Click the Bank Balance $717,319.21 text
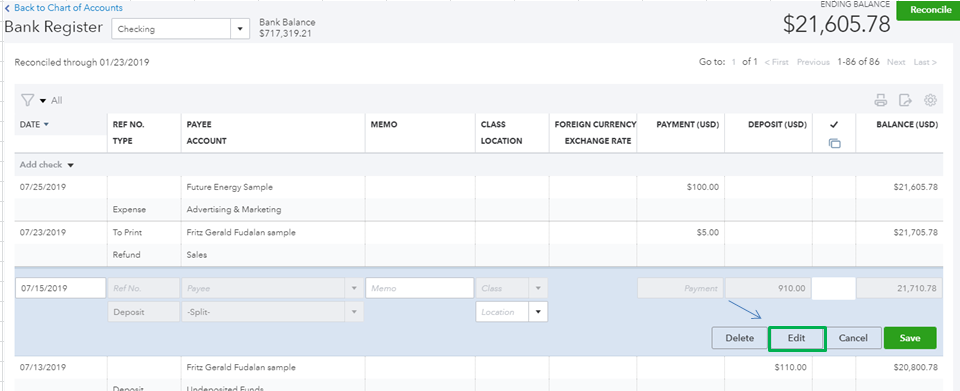 pos(287,28)
